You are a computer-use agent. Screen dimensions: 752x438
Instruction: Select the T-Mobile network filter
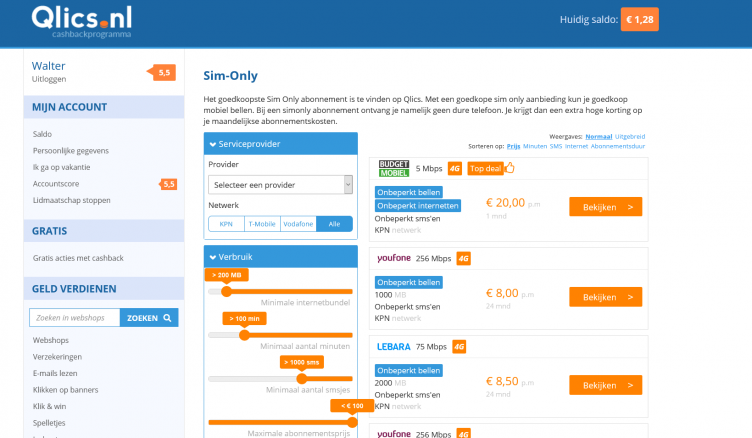262,224
